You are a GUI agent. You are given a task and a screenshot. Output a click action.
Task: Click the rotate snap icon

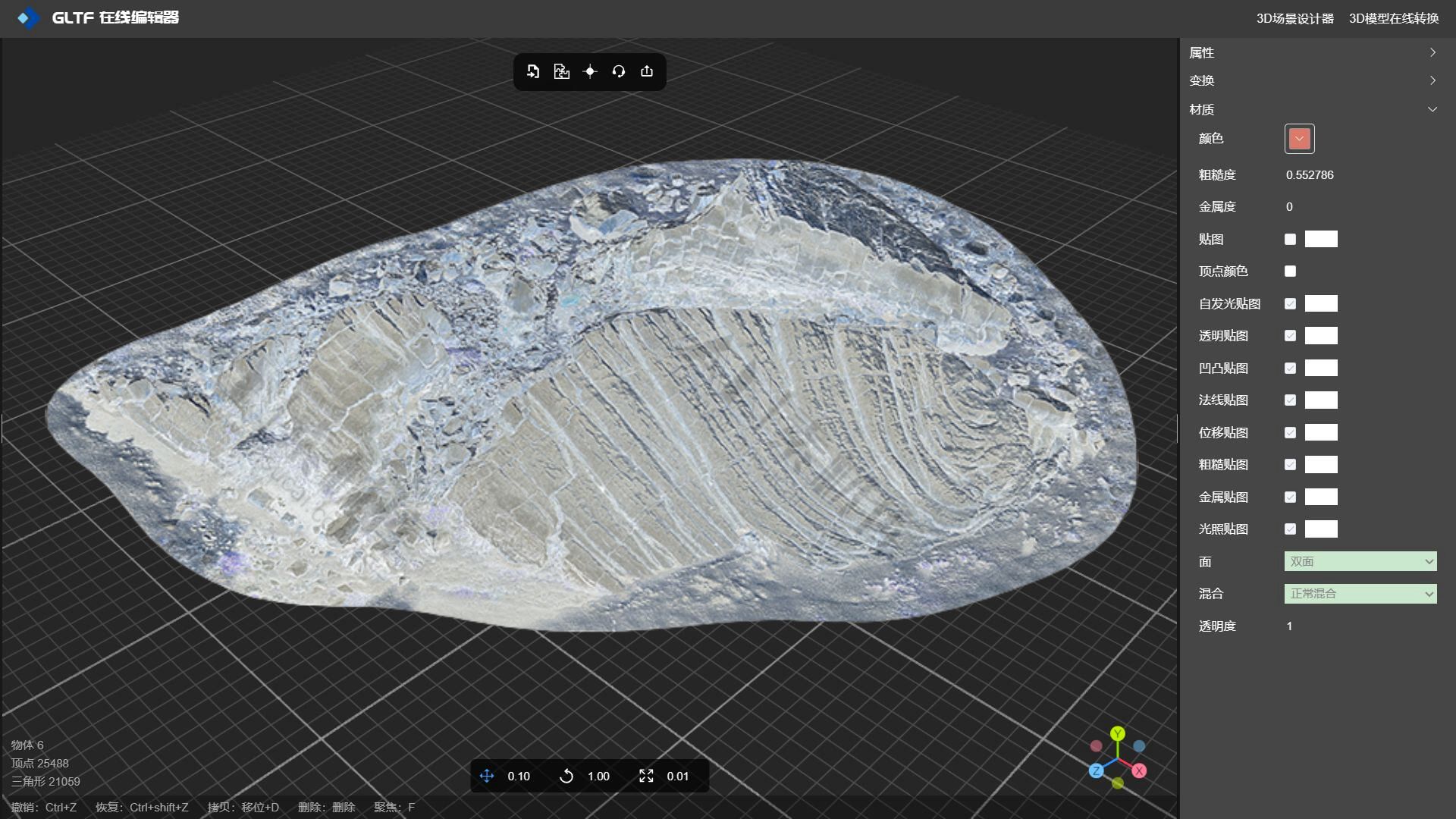pyautogui.click(x=566, y=776)
